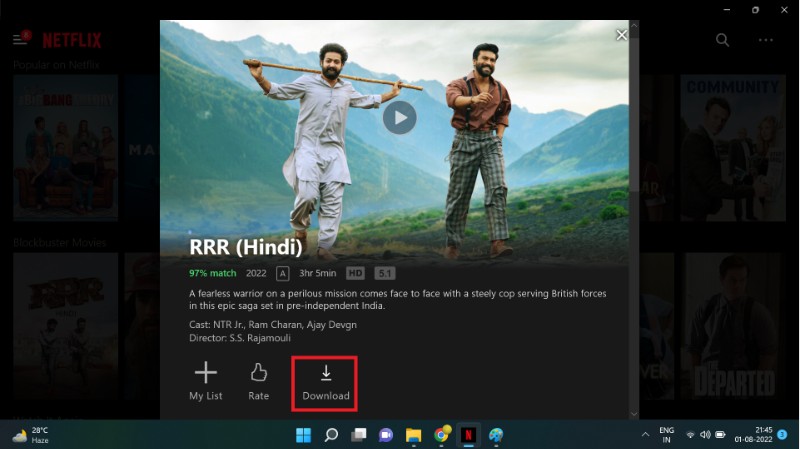Click the battery icon in the tray
This screenshot has height=449, width=800.
720,435
